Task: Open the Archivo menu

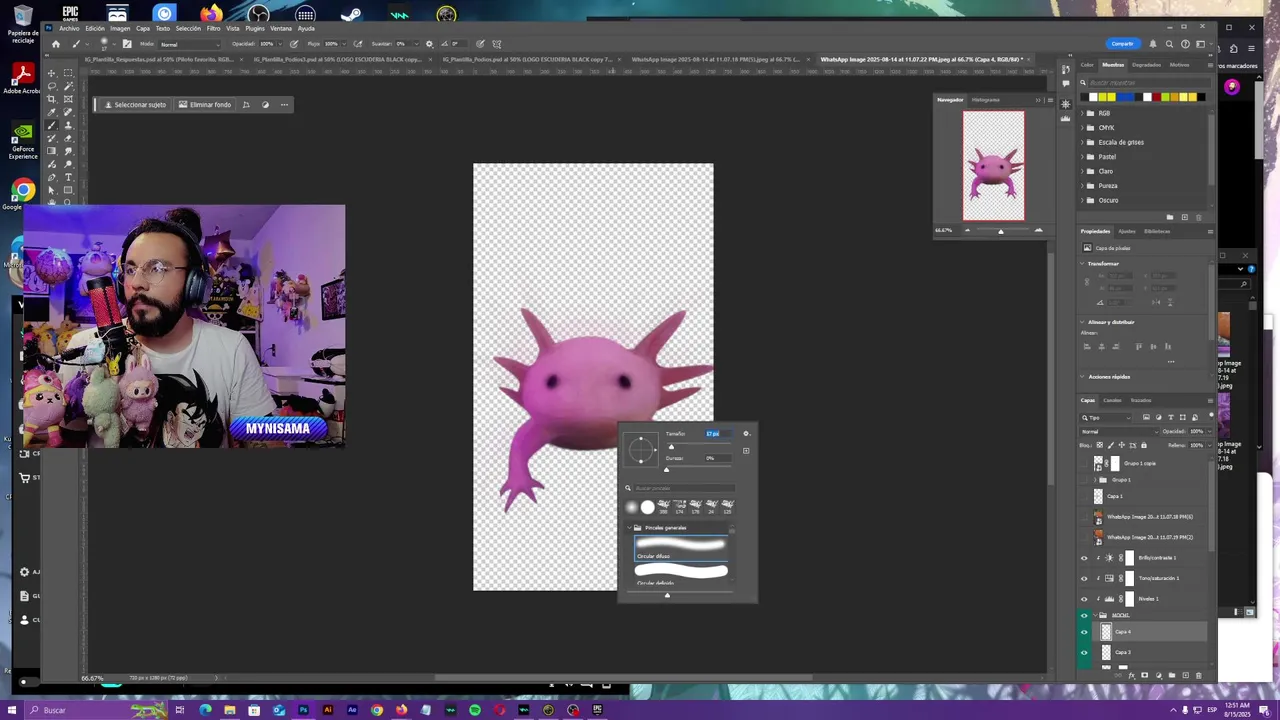Action: 68,28
